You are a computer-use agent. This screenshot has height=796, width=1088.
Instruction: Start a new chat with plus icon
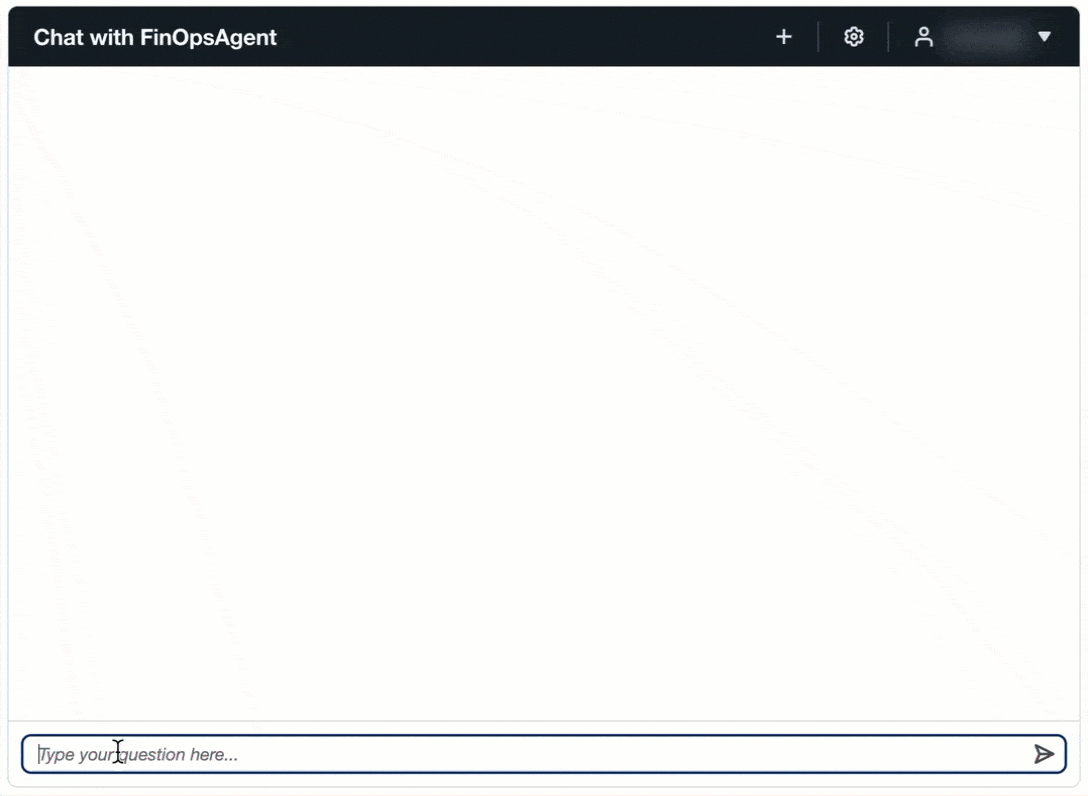click(x=784, y=37)
